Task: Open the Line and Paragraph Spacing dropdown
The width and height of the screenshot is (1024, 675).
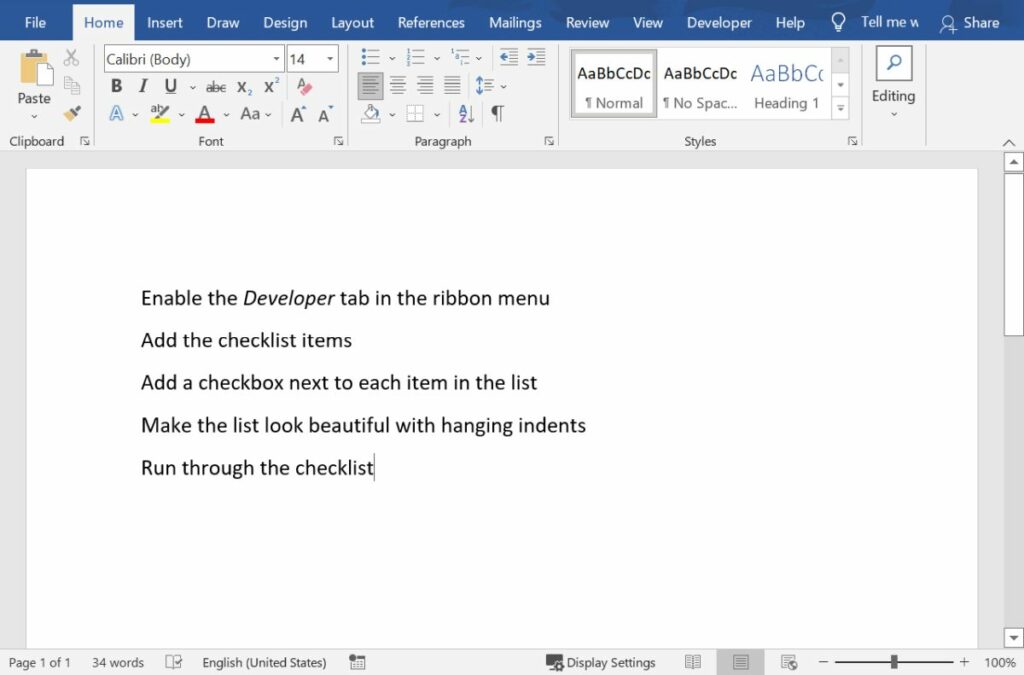Action: coord(489,85)
